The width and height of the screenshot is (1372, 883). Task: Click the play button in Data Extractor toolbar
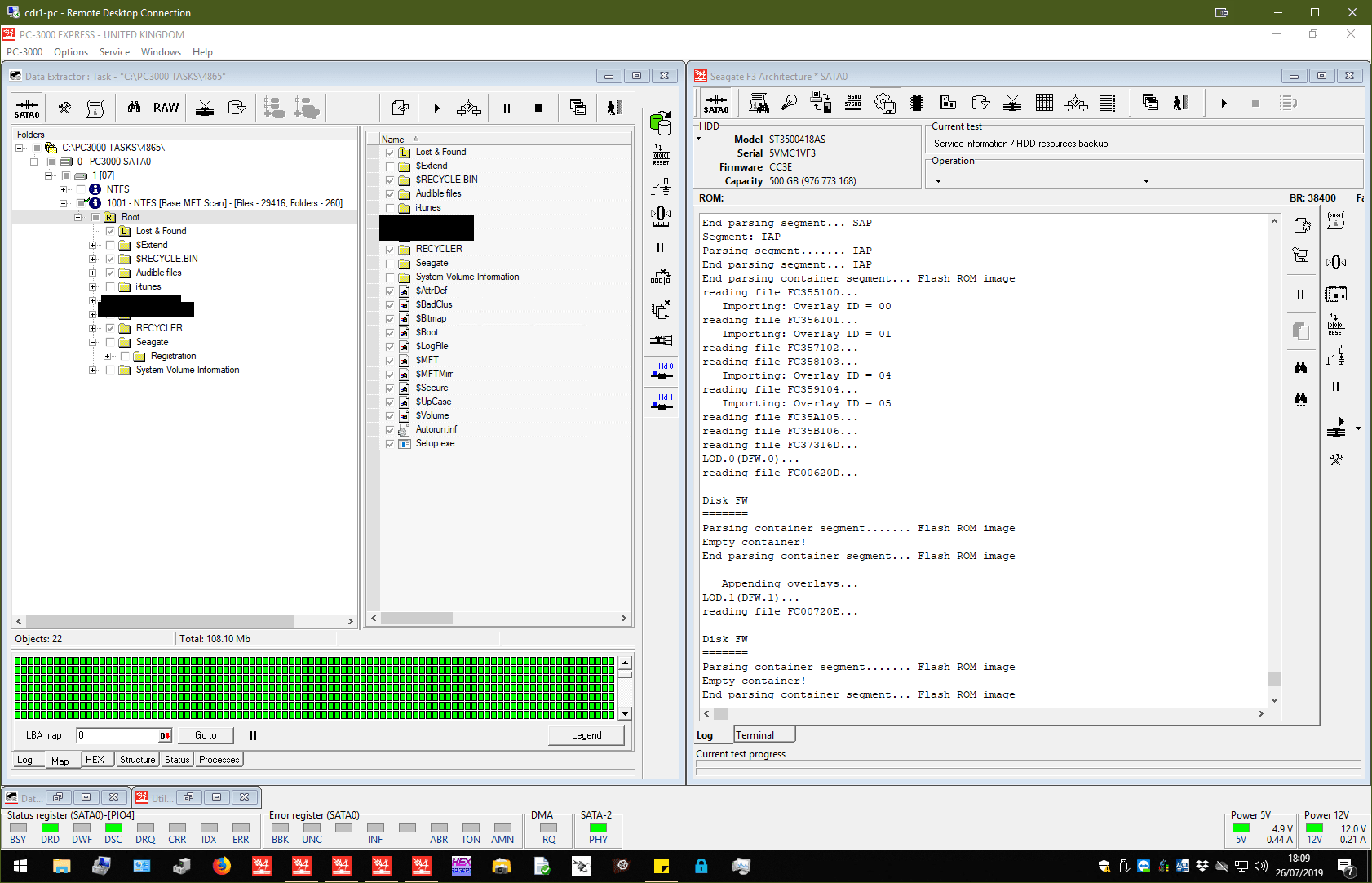[x=436, y=108]
